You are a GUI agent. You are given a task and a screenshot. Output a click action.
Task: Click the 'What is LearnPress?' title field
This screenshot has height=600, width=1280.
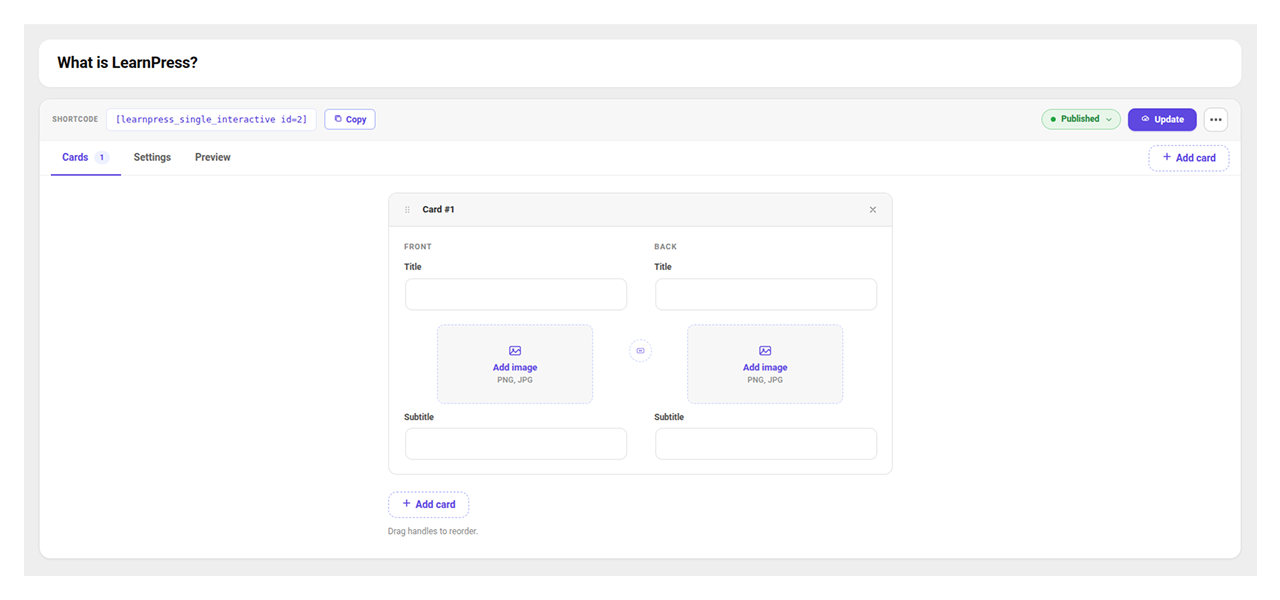(x=640, y=63)
